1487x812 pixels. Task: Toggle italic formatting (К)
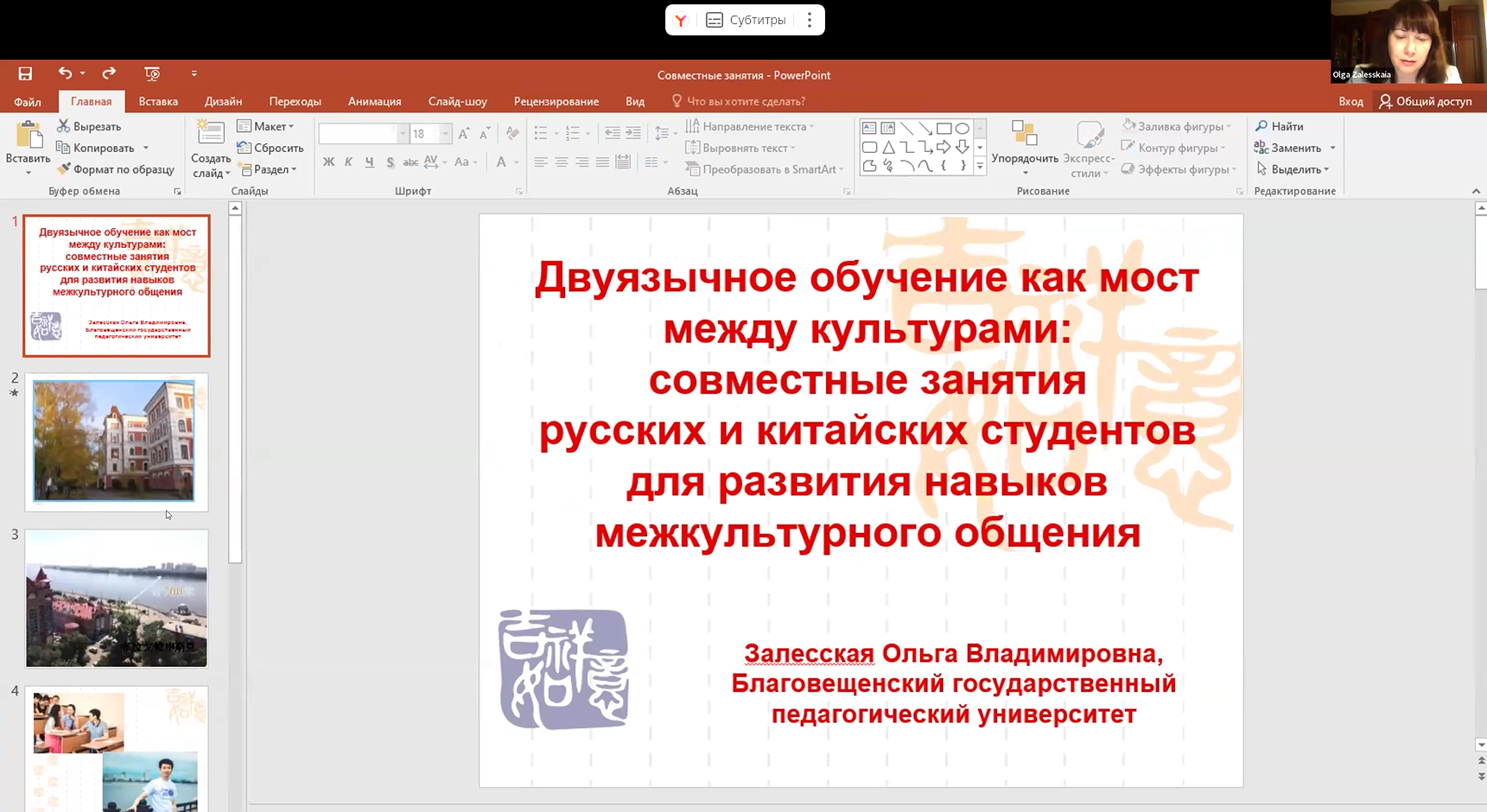tap(348, 162)
